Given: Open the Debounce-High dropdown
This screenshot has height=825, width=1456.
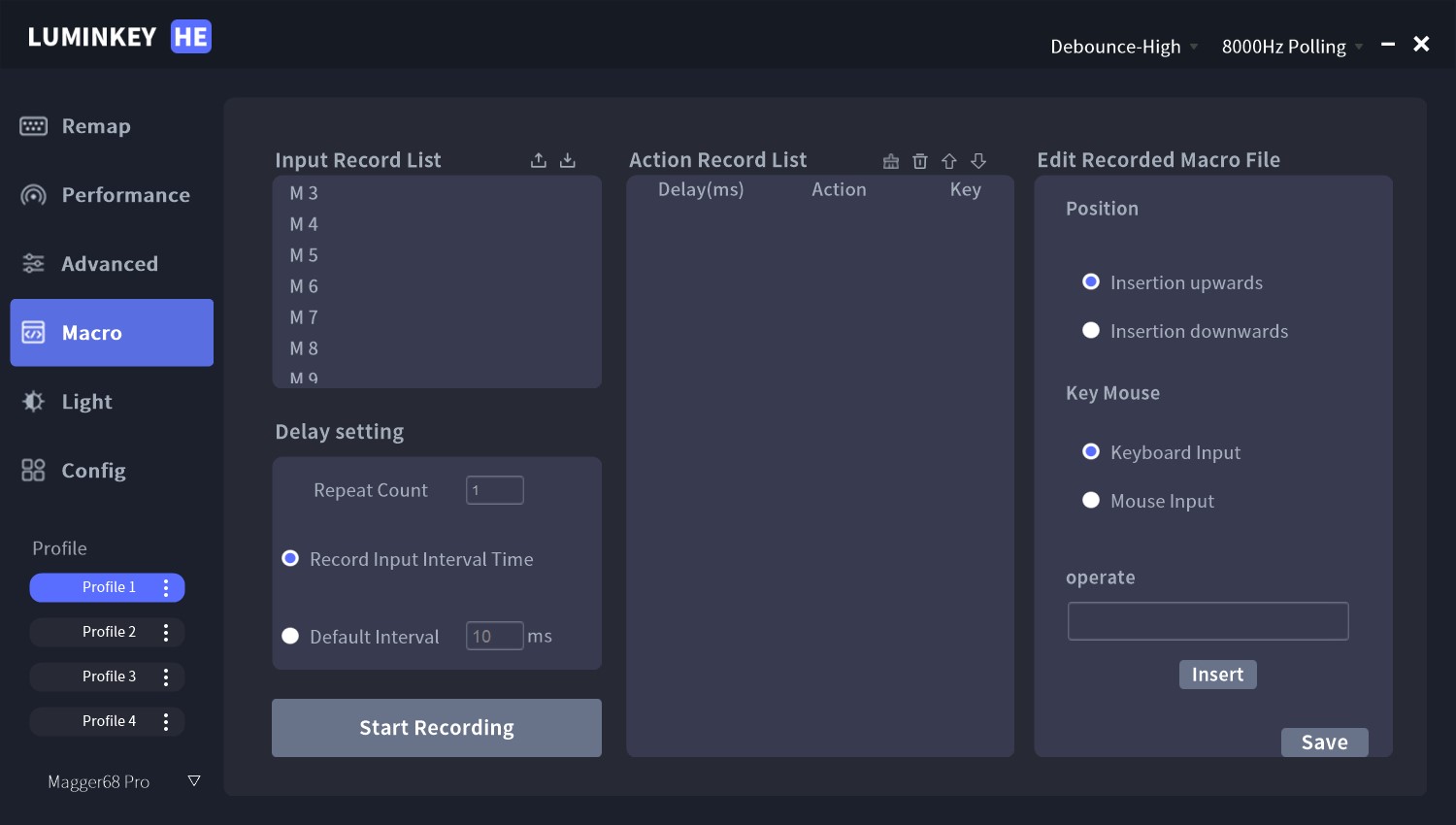Looking at the screenshot, I should (x=1124, y=47).
